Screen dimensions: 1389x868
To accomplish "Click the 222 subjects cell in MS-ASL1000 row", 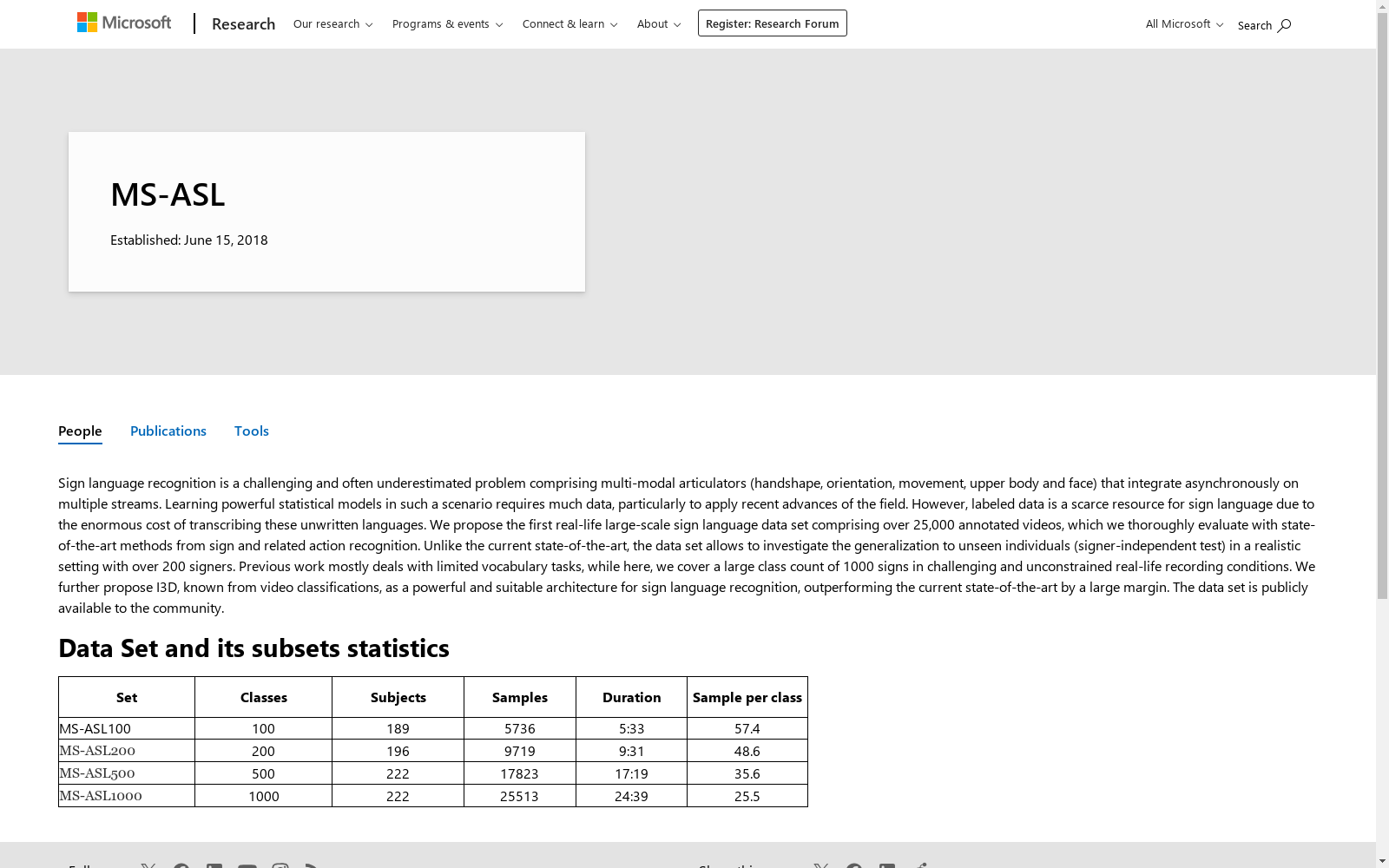I will pyautogui.click(x=398, y=796).
